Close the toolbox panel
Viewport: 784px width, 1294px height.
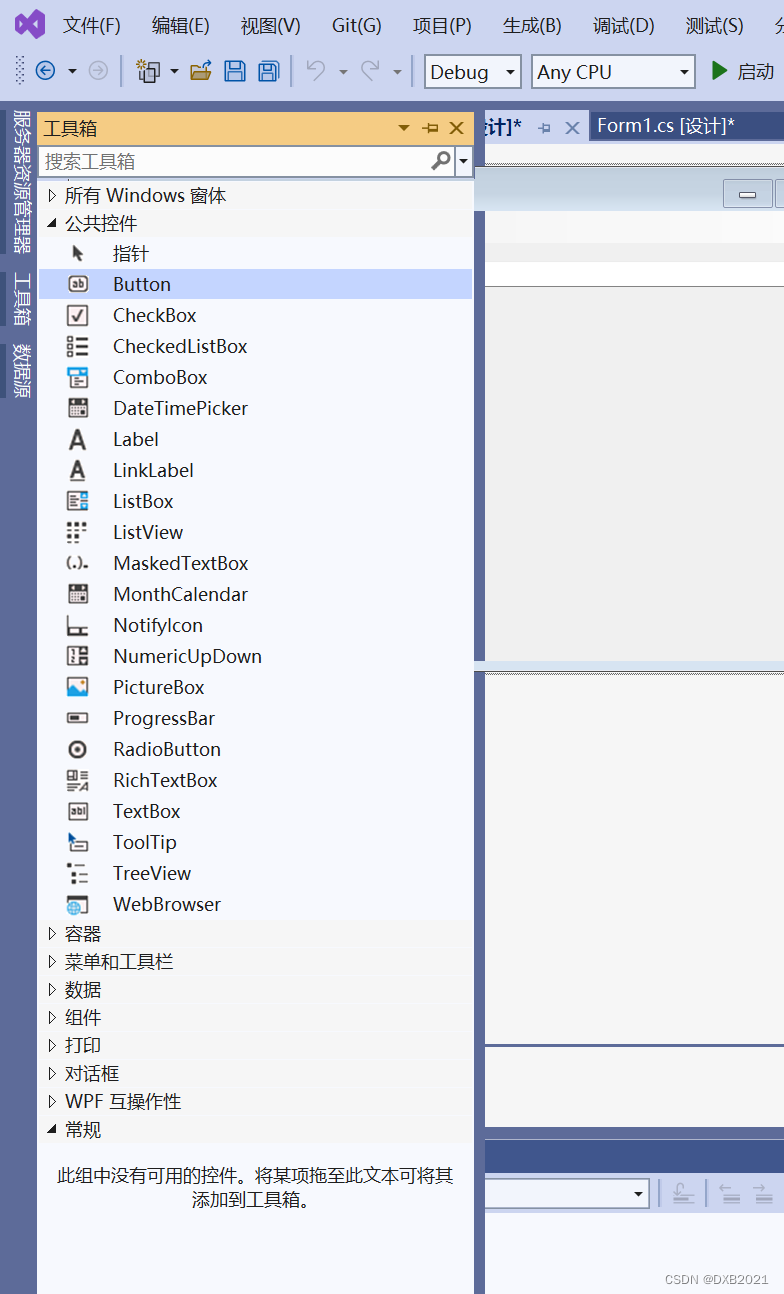click(456, 128)
